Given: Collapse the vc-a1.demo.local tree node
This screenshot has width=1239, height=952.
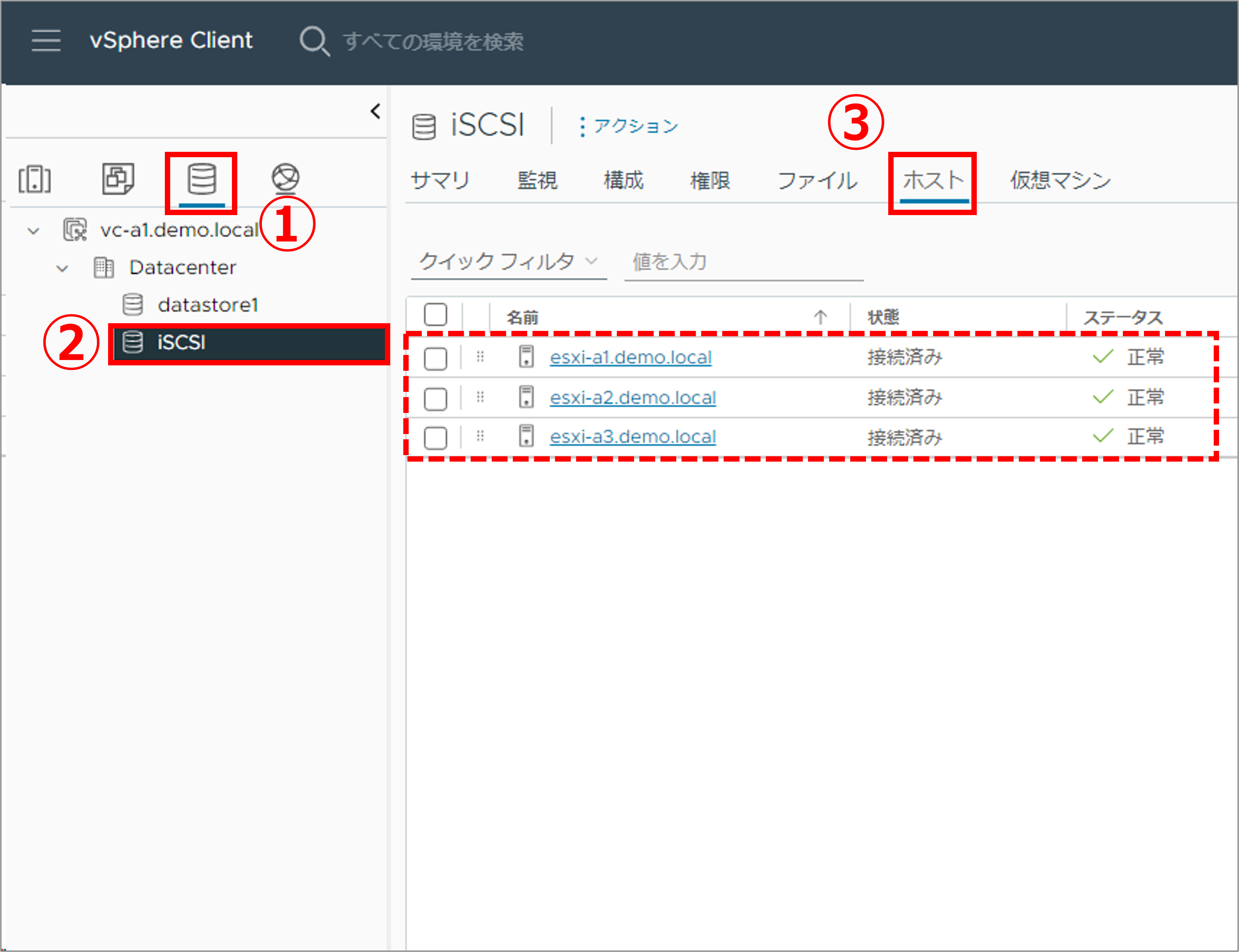Looking at the screenshot, I should tap(34, 231).
